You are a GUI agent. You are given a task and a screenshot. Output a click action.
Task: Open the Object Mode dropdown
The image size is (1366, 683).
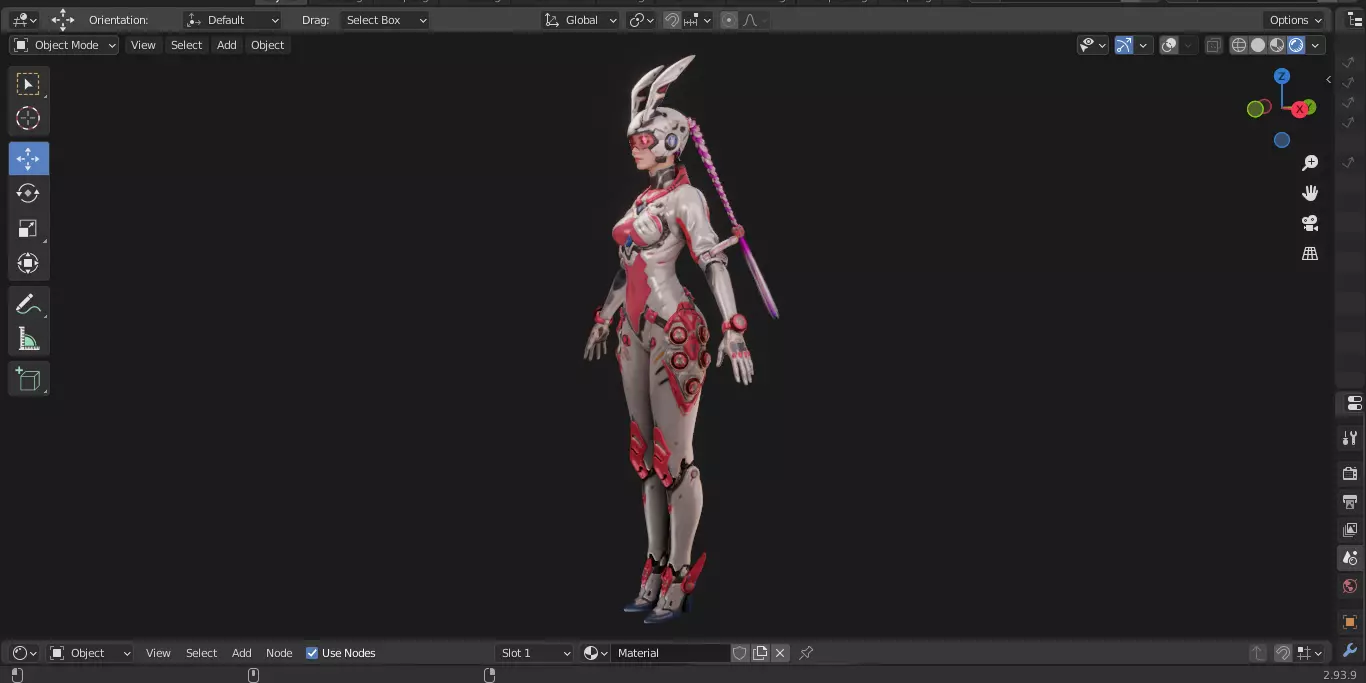pyautogui.click(x=65, y=45)
